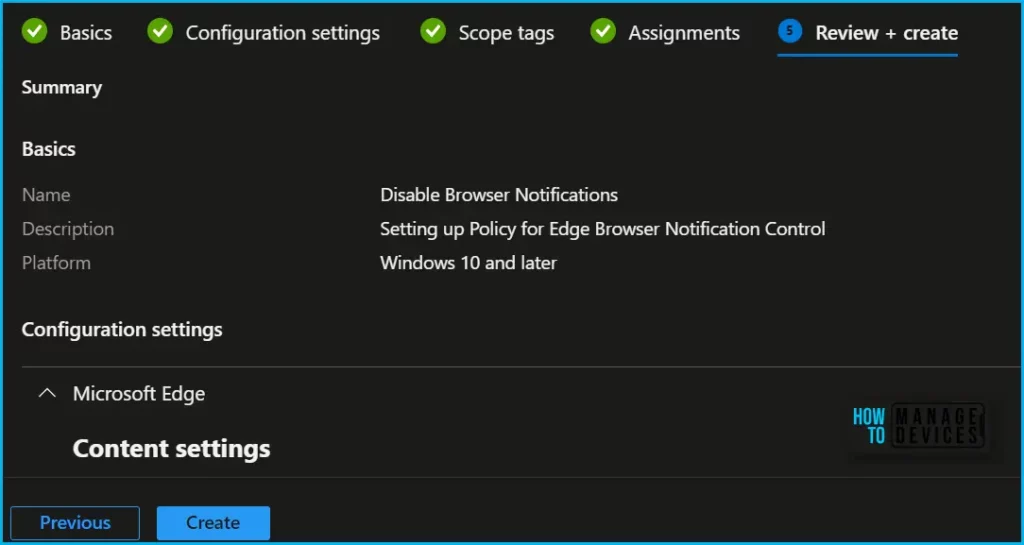This screenshot has width=1024, height=545.
Task: Open the Basics step tab
Action: tap(86, 33)
